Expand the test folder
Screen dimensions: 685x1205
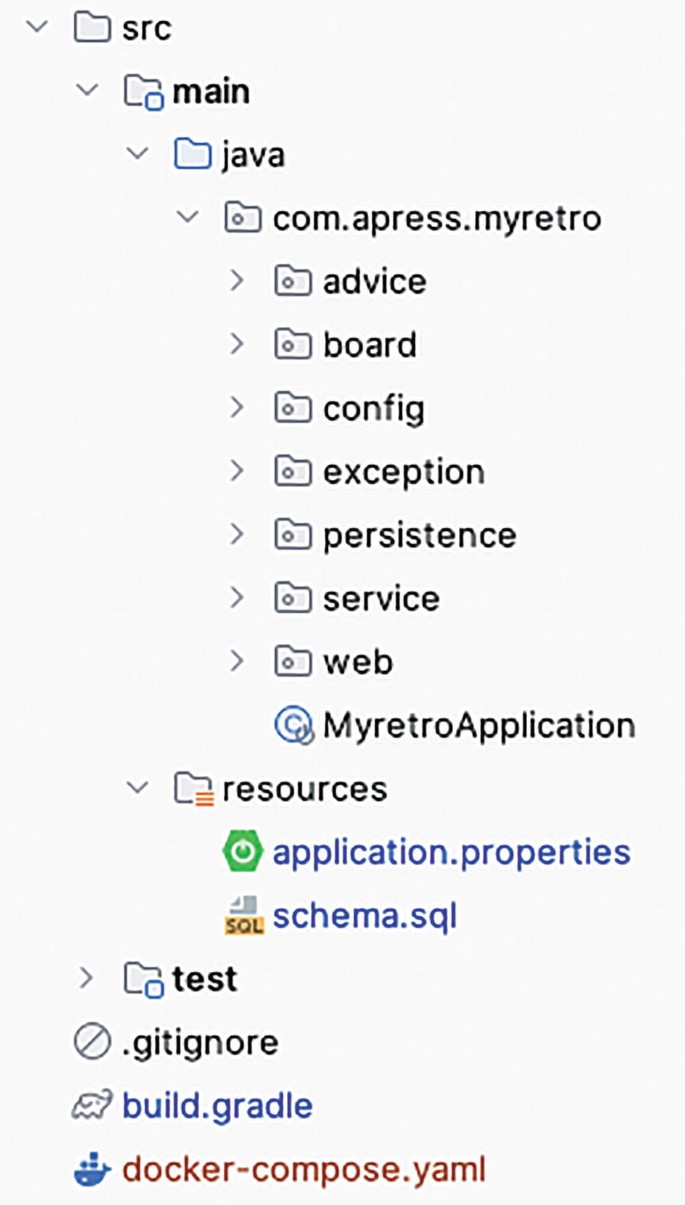point(87,979)
